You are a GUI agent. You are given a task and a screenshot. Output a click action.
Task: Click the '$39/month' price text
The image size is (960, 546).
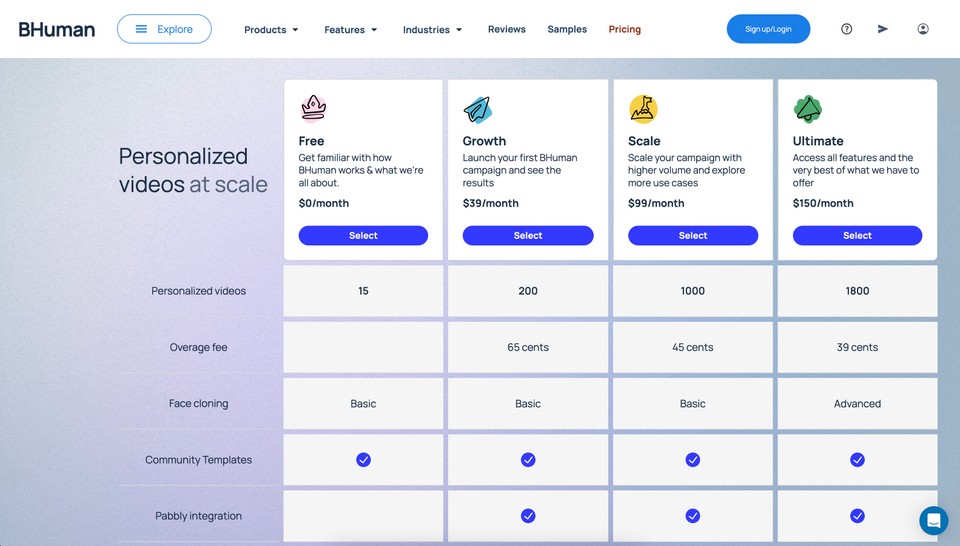(490, 203)
